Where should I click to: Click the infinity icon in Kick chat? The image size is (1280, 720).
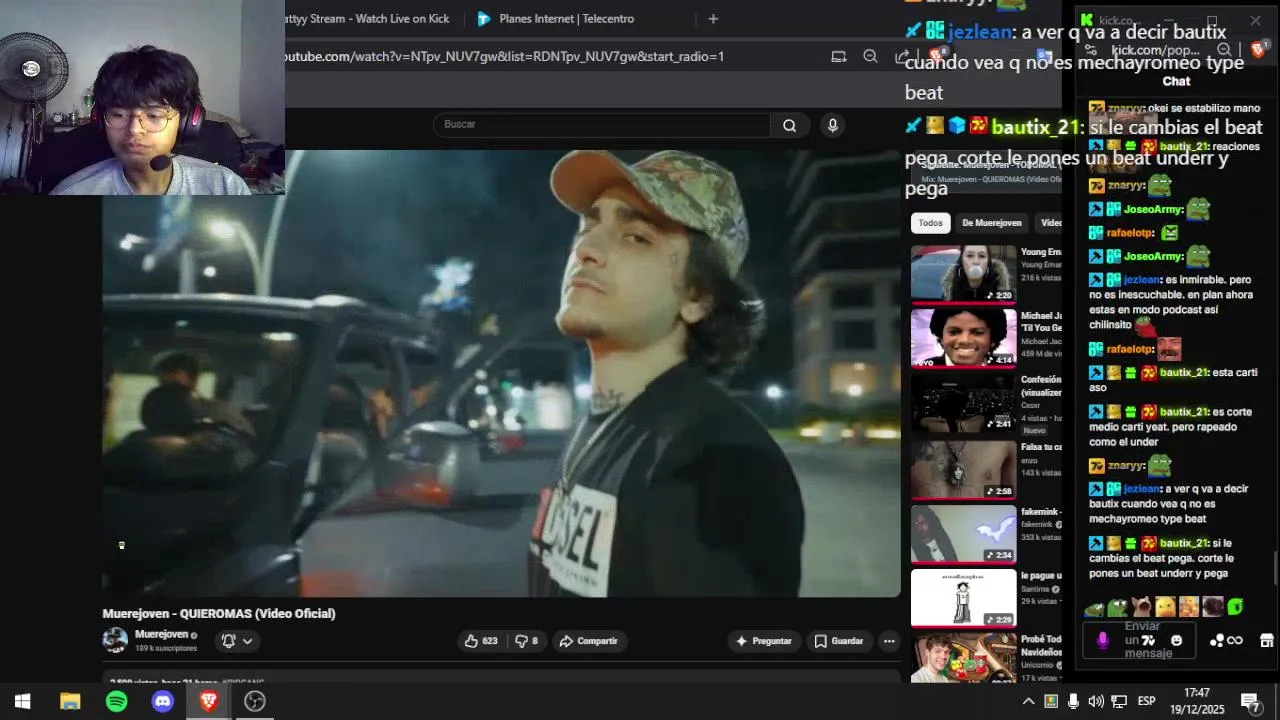(1235, 641)
